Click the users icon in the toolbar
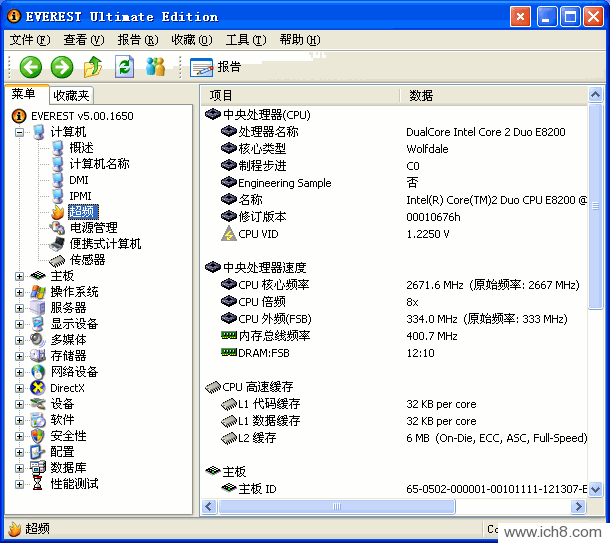Image resolution: width=610 pixels, height=543 pixels. 155,67
